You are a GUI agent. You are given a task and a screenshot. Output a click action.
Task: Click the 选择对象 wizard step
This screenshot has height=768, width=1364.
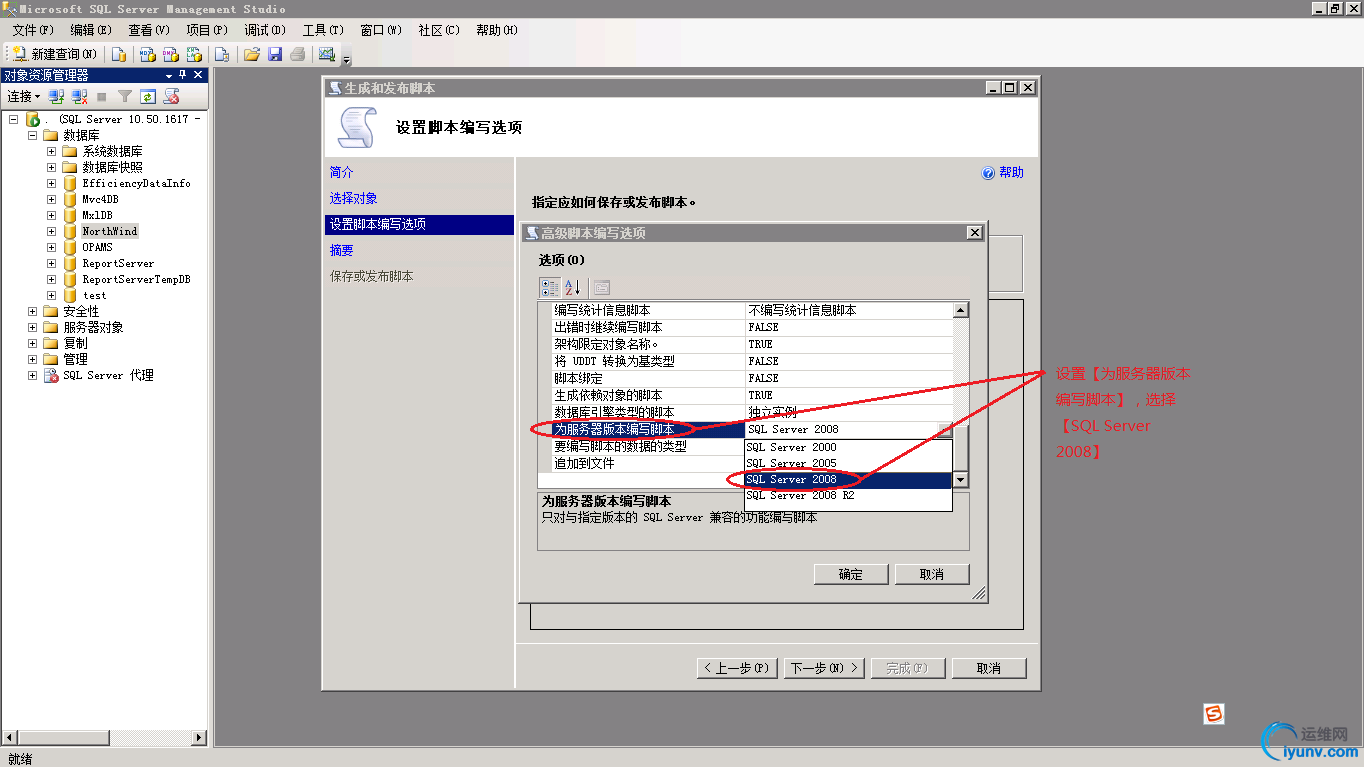pos(354,198)
